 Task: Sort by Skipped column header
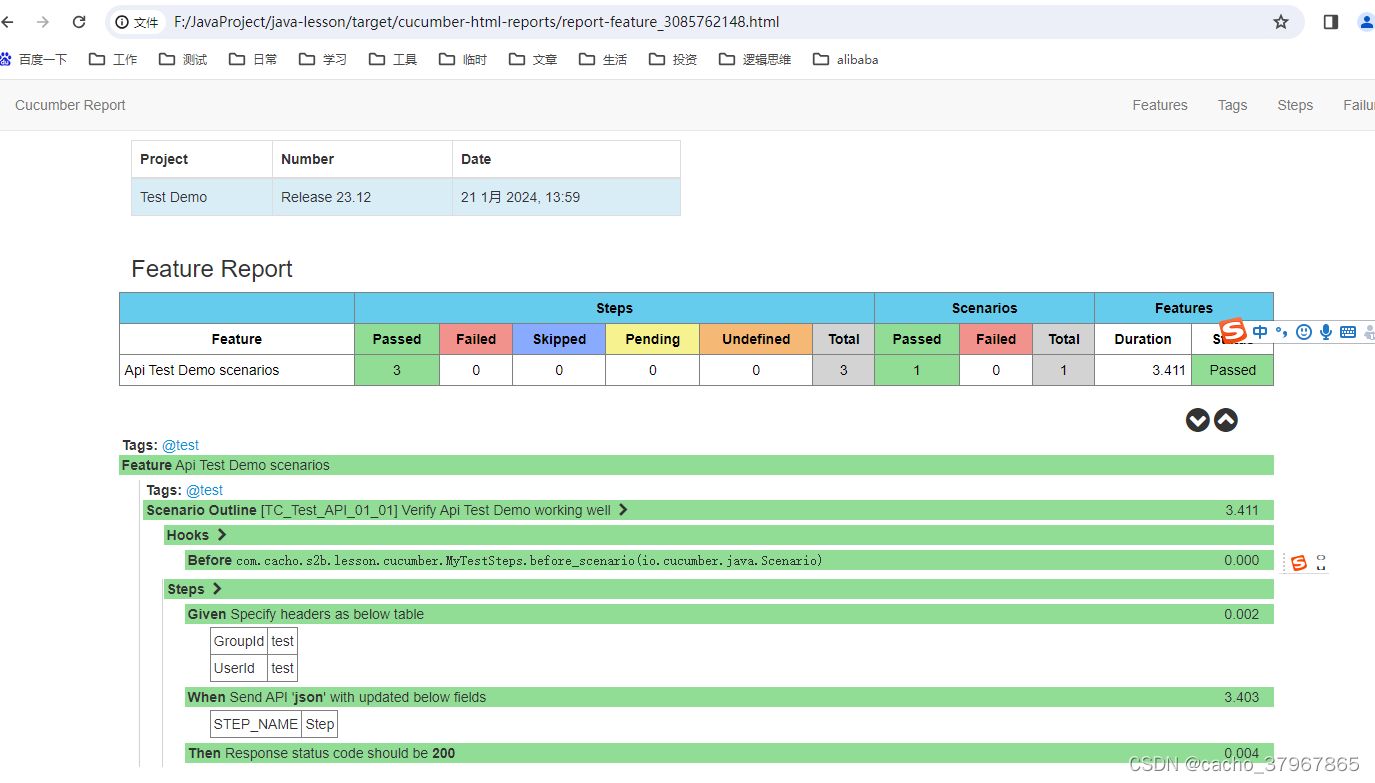tap(559, 339)
